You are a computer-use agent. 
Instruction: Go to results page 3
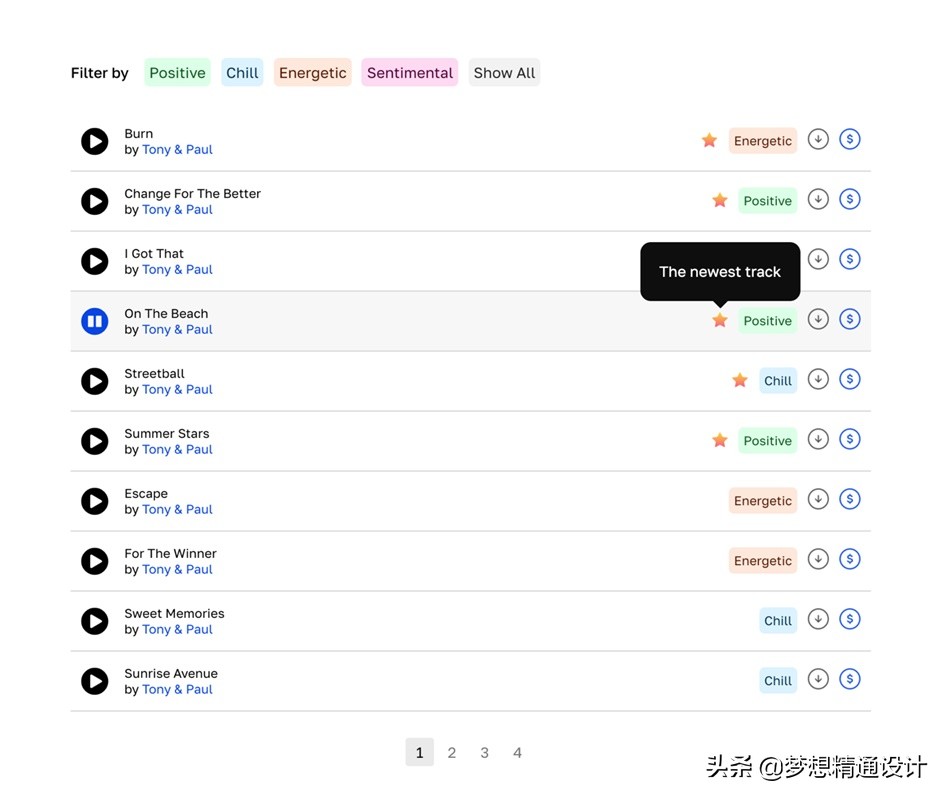click(x=485, y=752)
